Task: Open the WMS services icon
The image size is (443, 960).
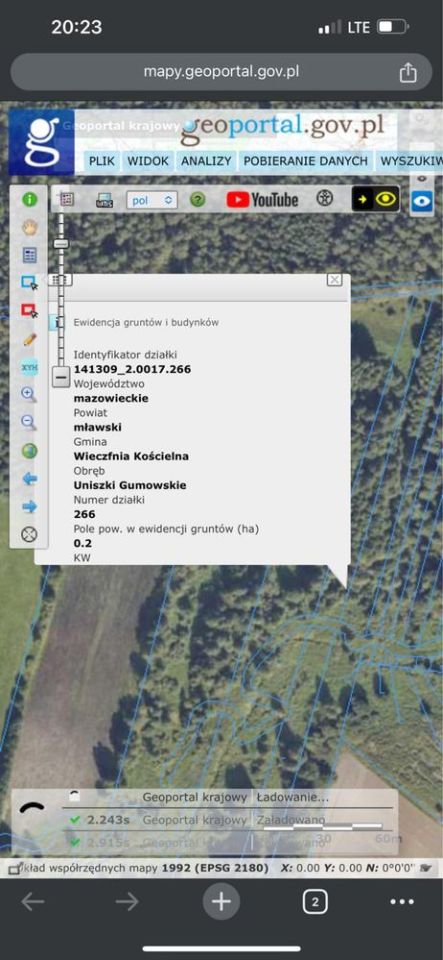Action: tap(105, 200)
